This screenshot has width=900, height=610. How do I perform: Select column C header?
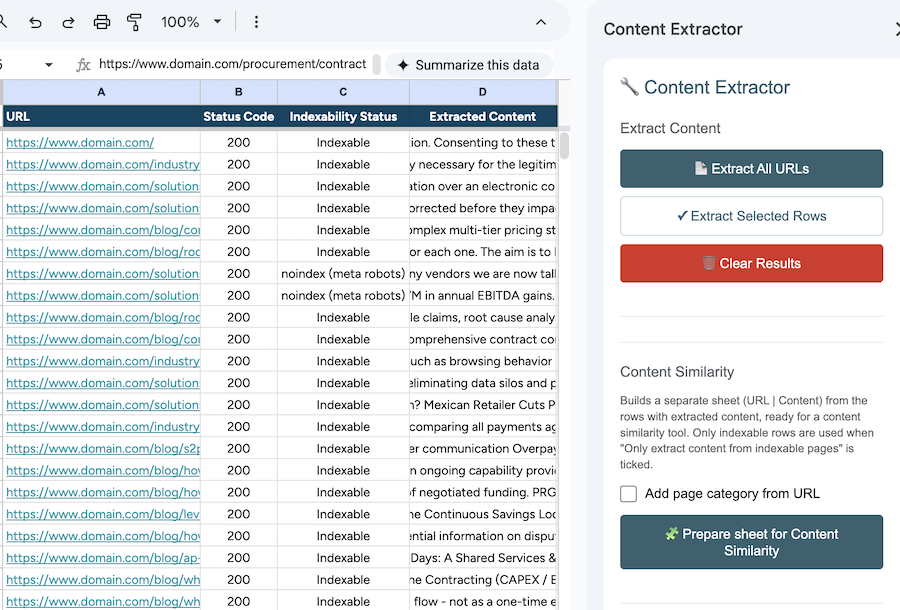point(343,92)
